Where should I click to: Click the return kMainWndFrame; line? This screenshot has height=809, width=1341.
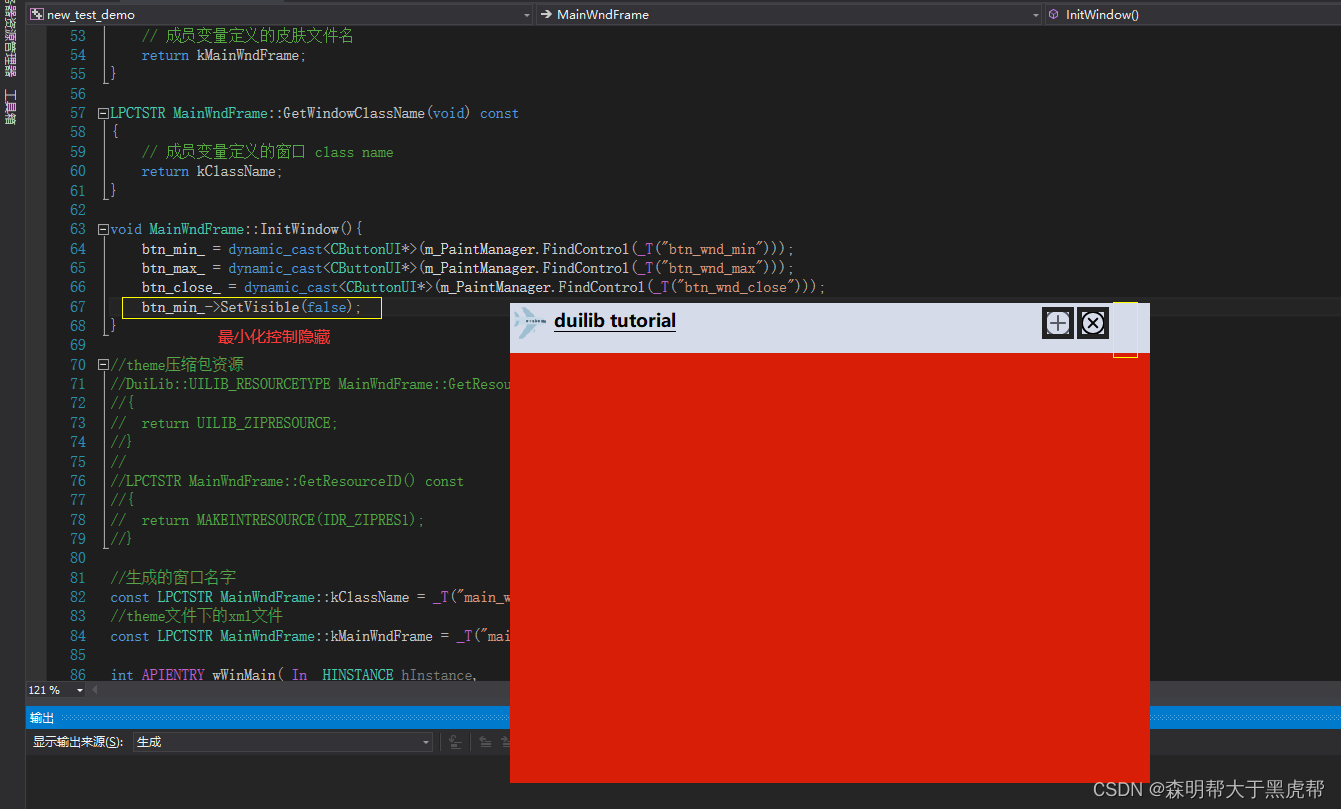pyautogui.click(x=224, y=56)
